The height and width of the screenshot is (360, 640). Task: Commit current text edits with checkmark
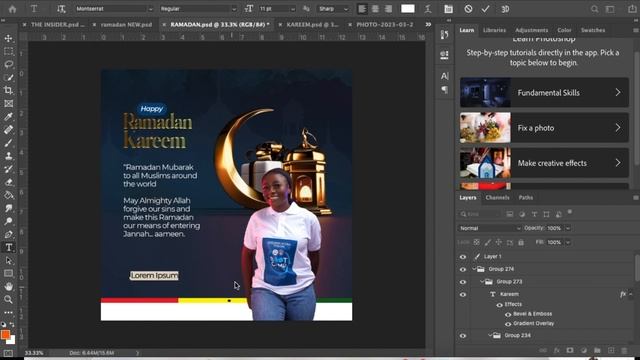pyautogui.click(x=485, y=9)
